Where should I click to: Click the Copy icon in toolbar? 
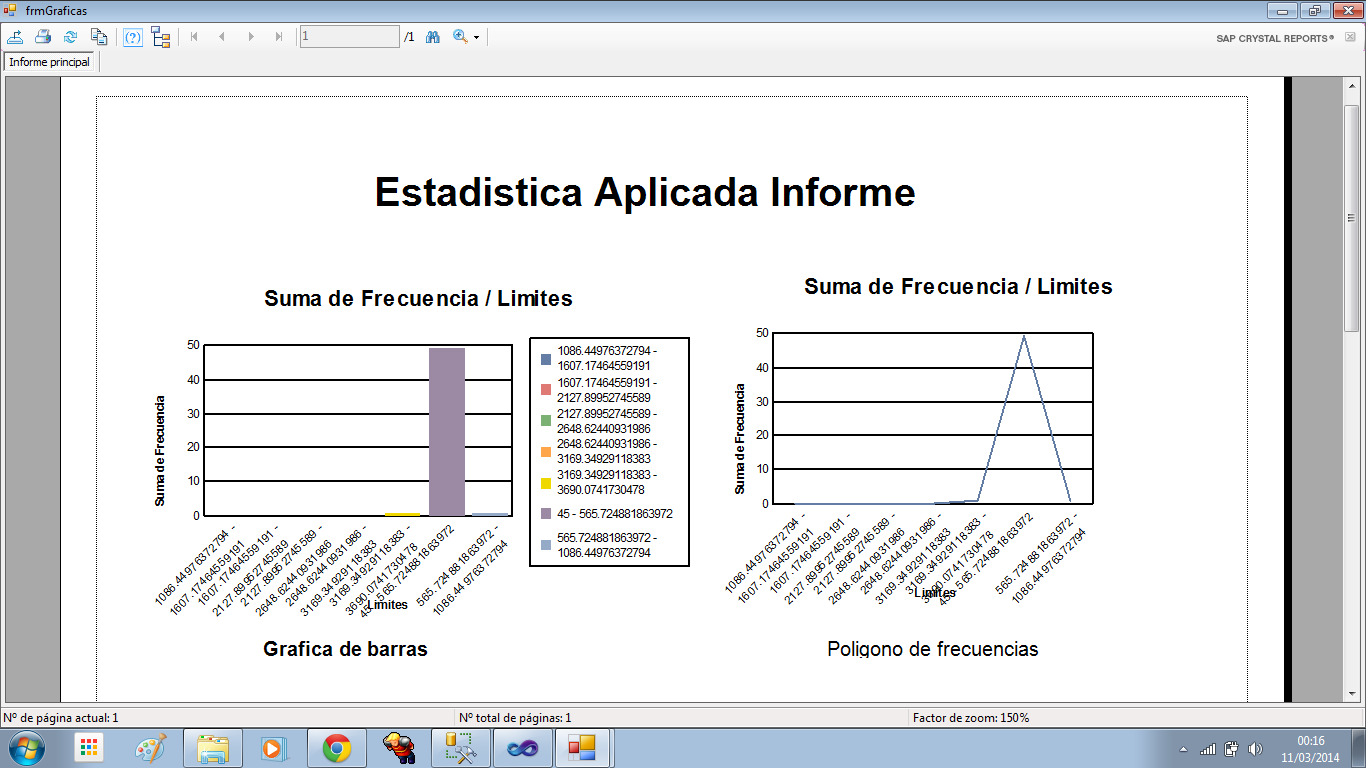tap(99, 37)
